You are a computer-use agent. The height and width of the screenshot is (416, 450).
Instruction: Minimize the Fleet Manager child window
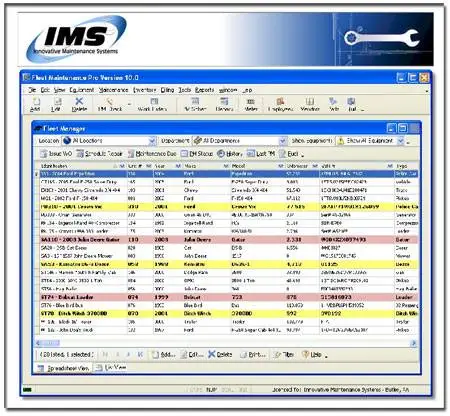click(x=392, y=128)
